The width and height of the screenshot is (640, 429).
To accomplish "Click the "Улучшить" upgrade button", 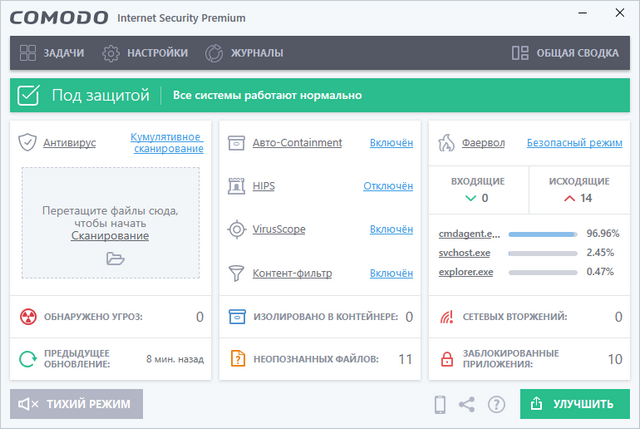I will [x=574, y=404].
